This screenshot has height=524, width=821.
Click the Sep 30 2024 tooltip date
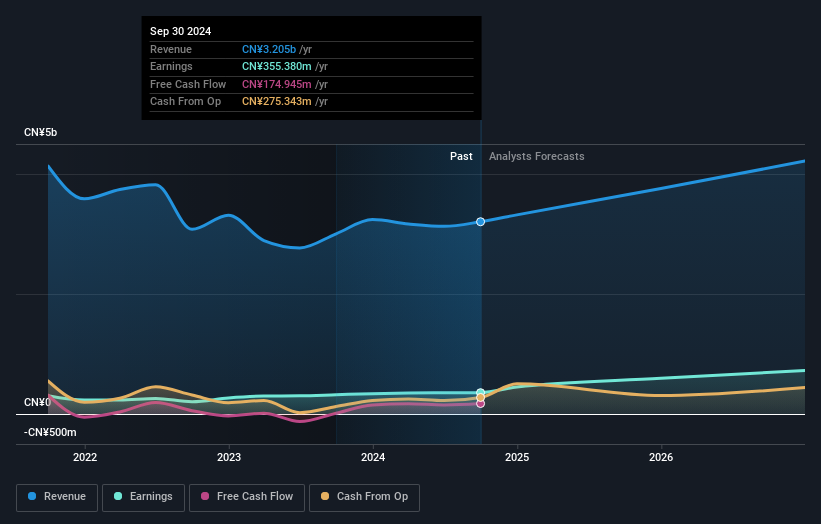click(181, 31)
